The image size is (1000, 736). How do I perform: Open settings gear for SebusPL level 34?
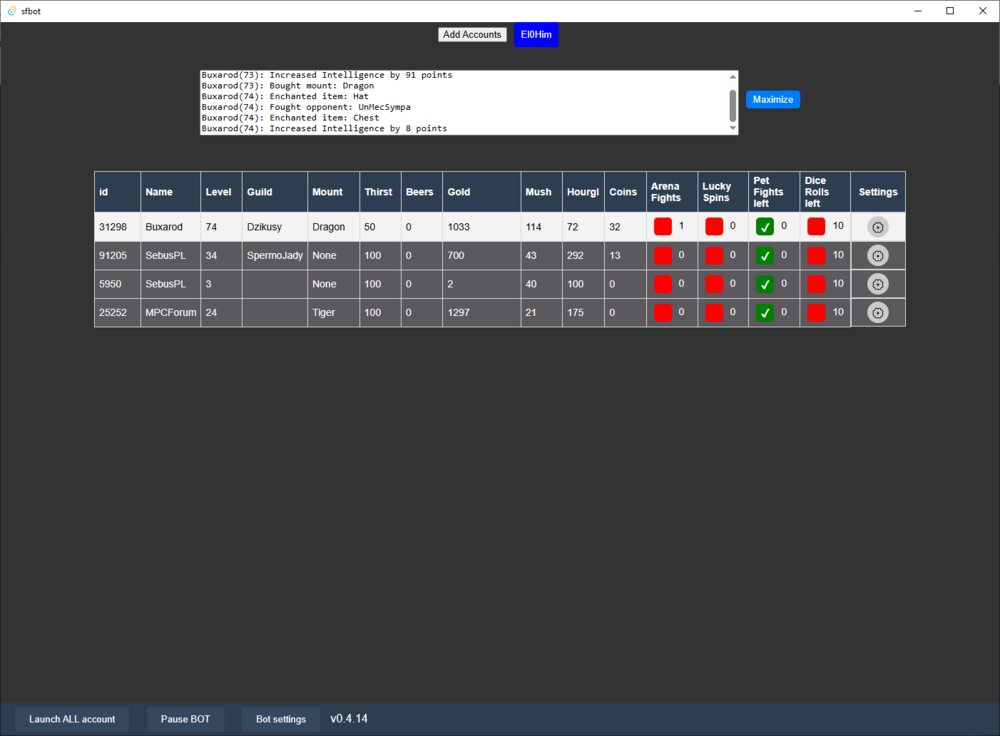coord(878,256)
